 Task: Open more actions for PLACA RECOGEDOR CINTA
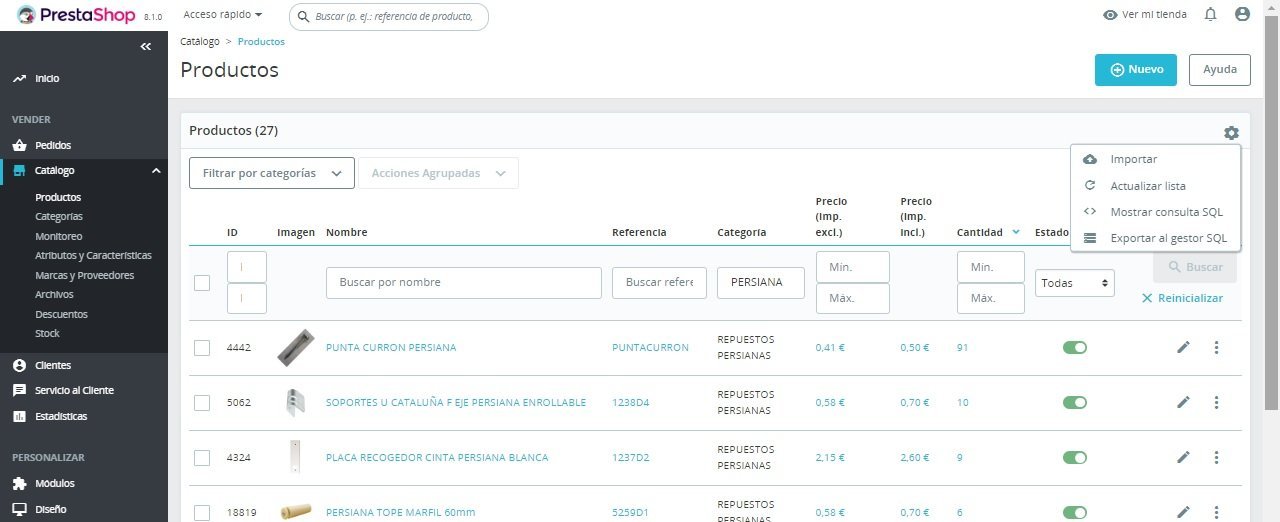coord(1217,457)
